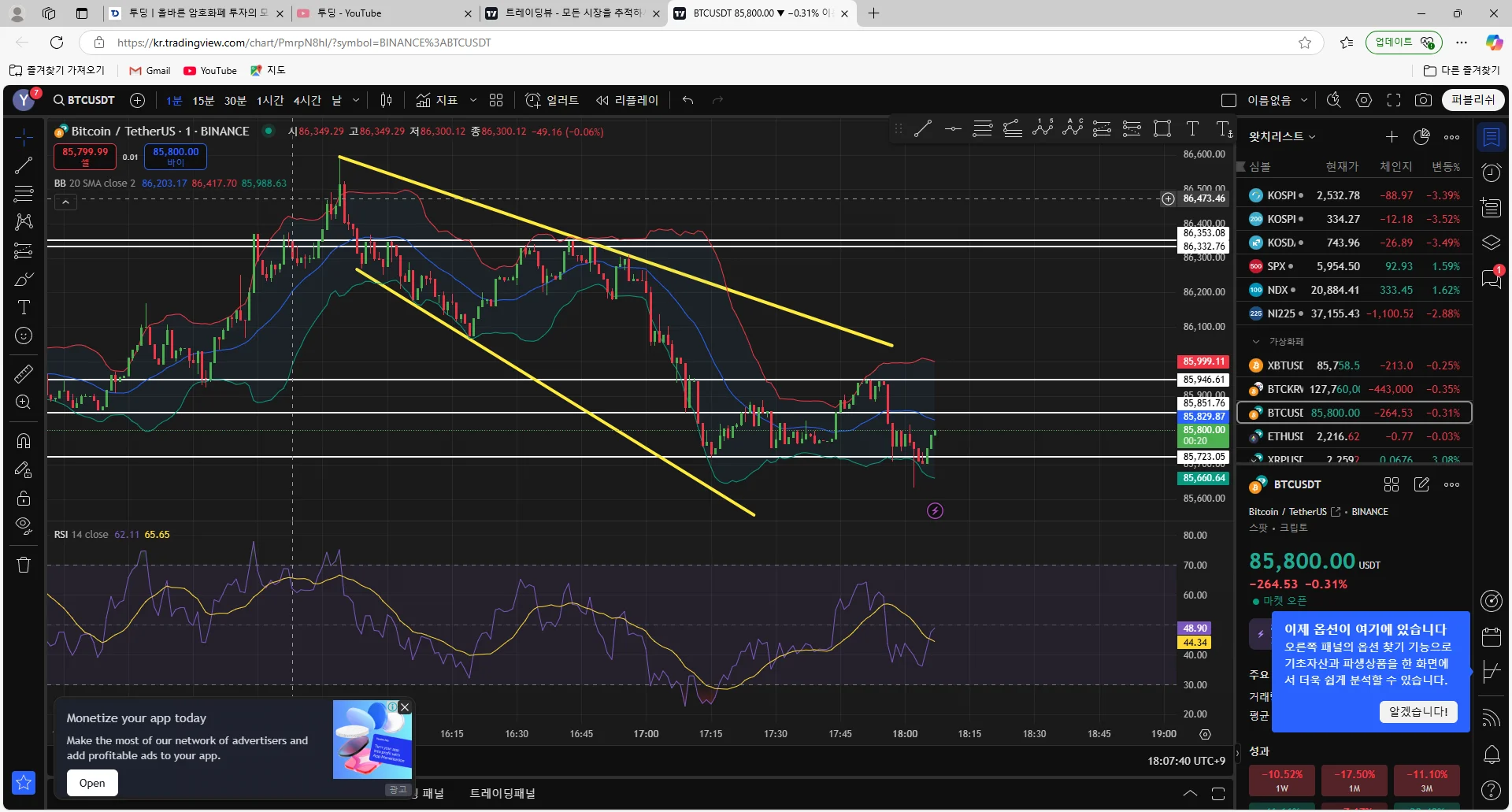Screen dimensions: 1512x812
Task: Switch to the 1시간 timeframe
Action: pyautogui.click(x=270, y=100)
